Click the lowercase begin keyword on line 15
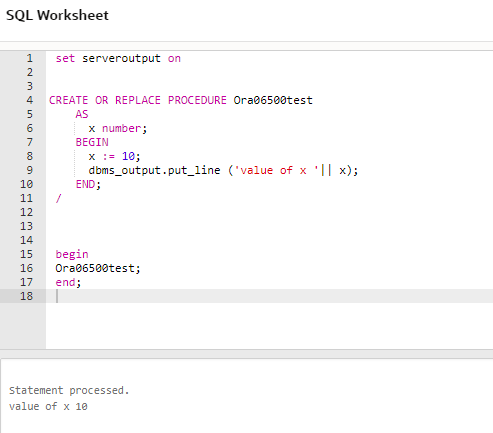The height and width of the screenshot is (433, 493). click(x=72, y=254)
